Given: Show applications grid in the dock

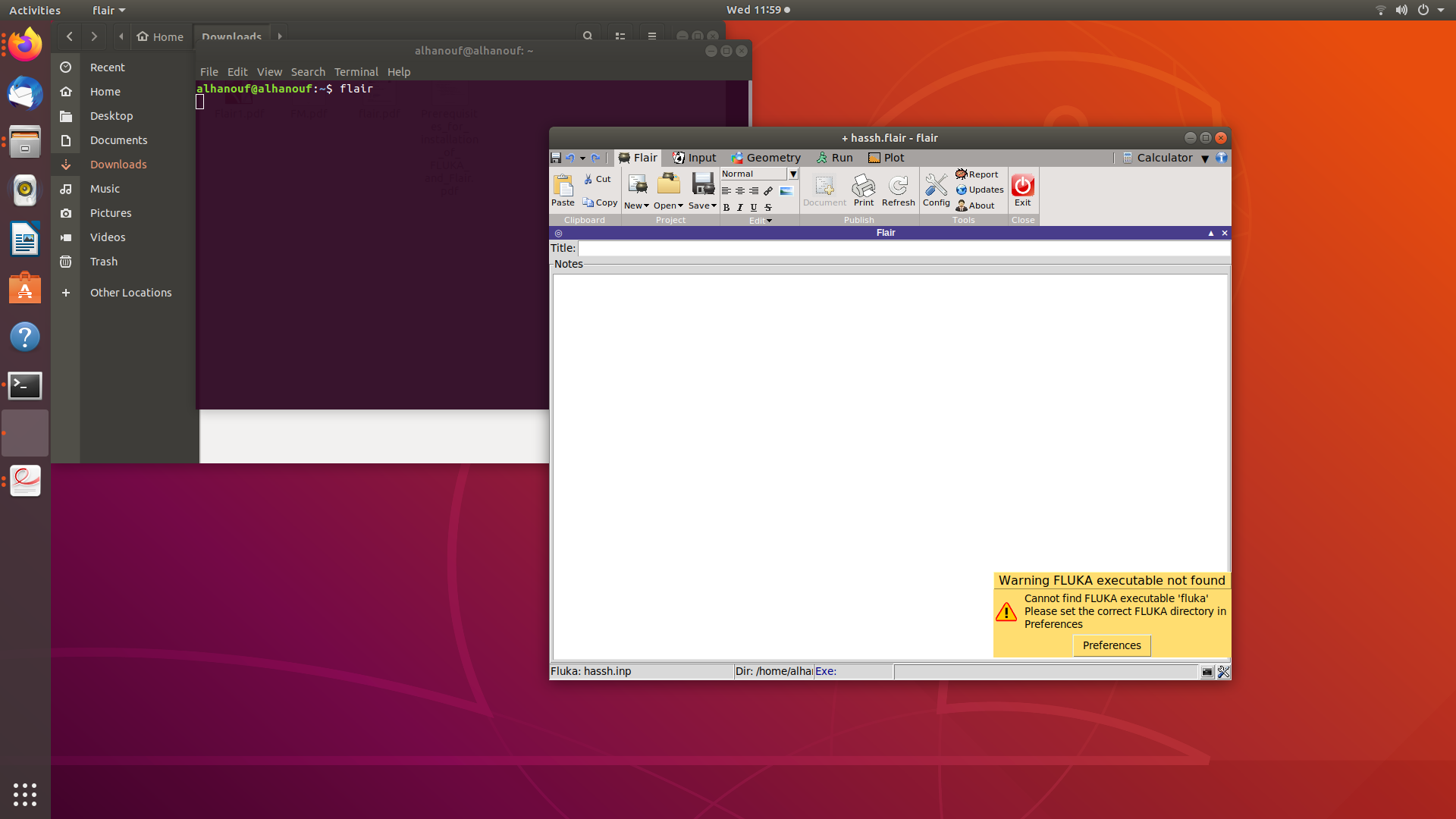Looking at the screenshot, I should pyautogui.click(x=25, y=794).
